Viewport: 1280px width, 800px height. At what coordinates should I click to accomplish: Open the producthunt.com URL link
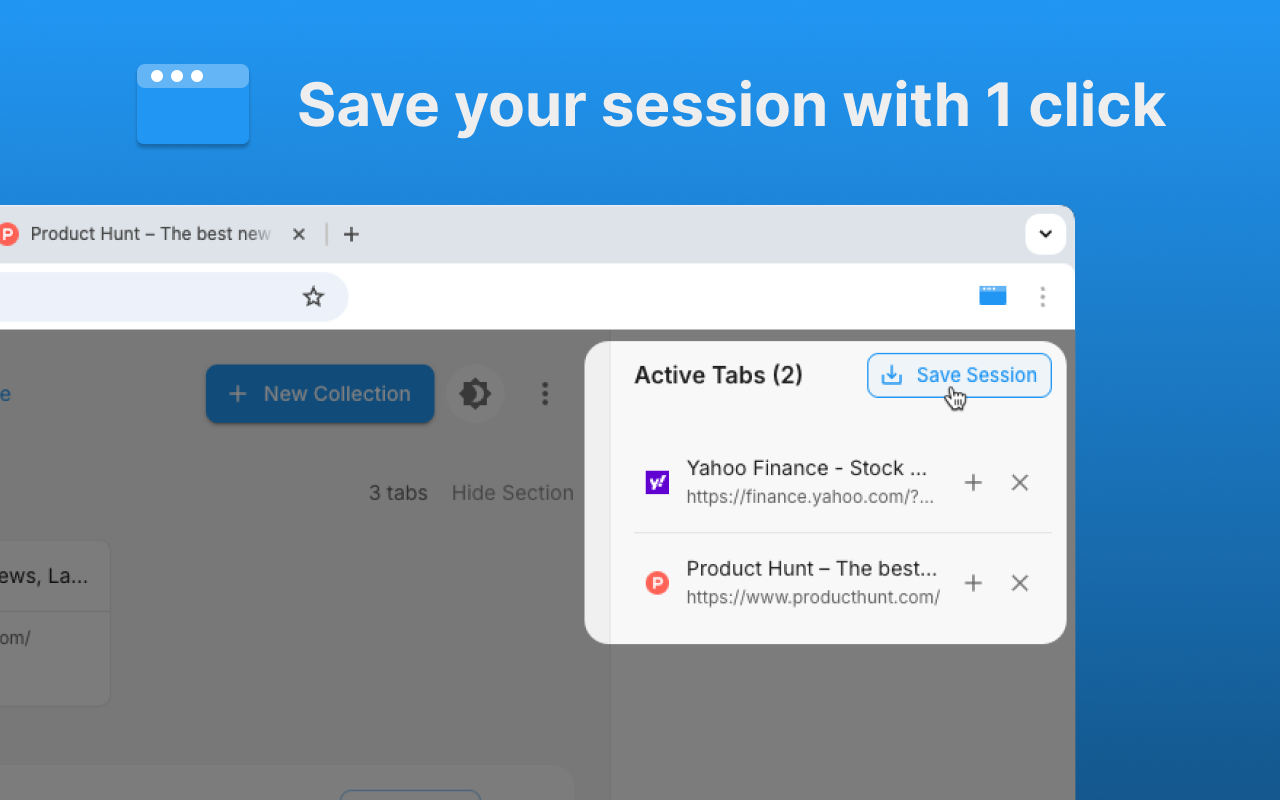coord(813,596)
